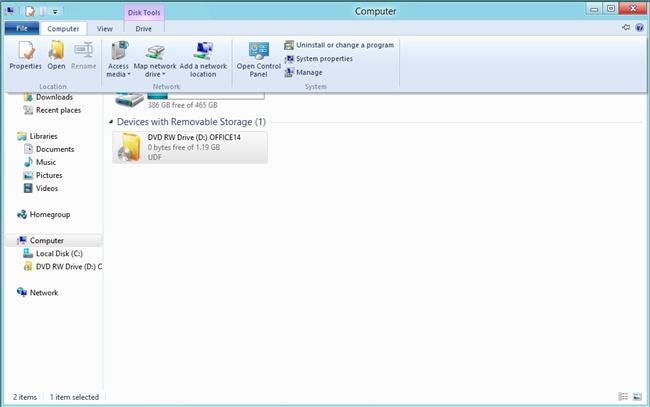Click the system icon in title bar corner

click(x=10, y=11)
